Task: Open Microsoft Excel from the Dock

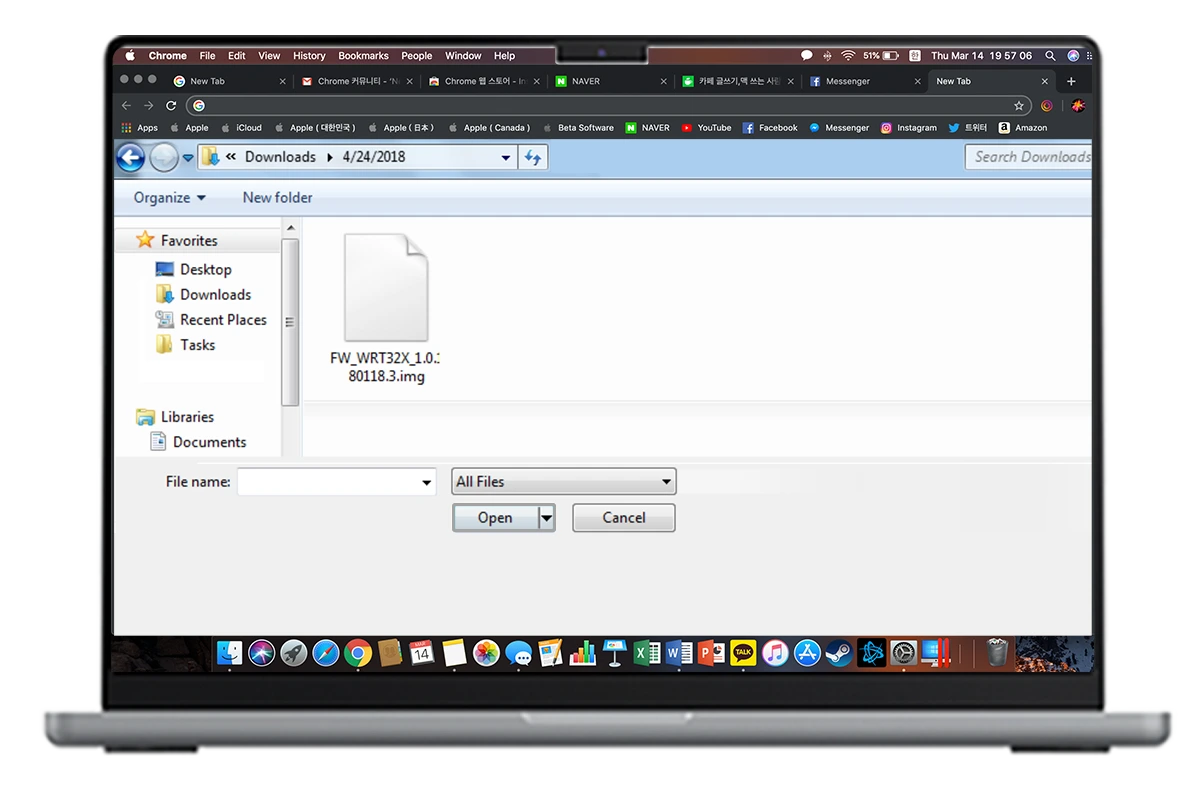Action: coord(644,653)
